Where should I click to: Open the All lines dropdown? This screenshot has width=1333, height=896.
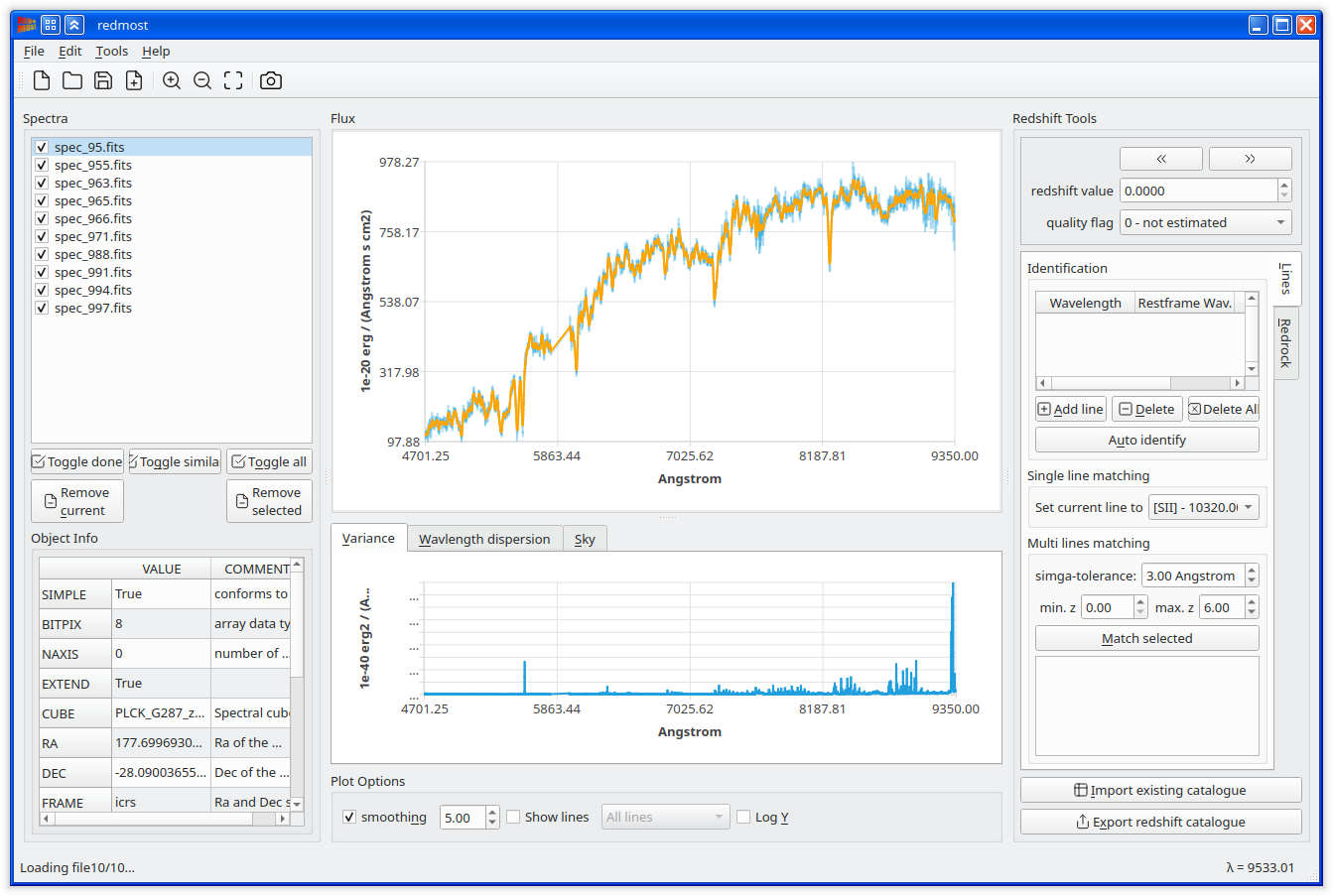[x=665, y=818]
